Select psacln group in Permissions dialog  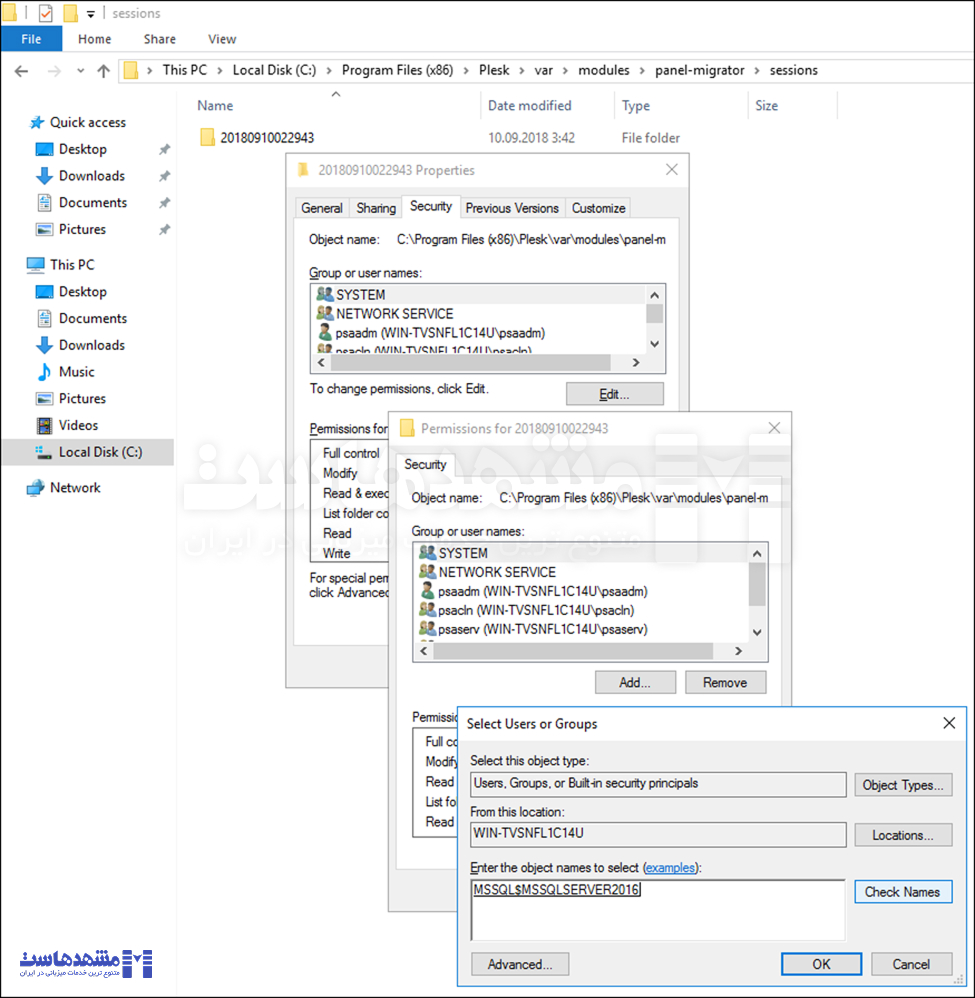(x=536, y=610)
